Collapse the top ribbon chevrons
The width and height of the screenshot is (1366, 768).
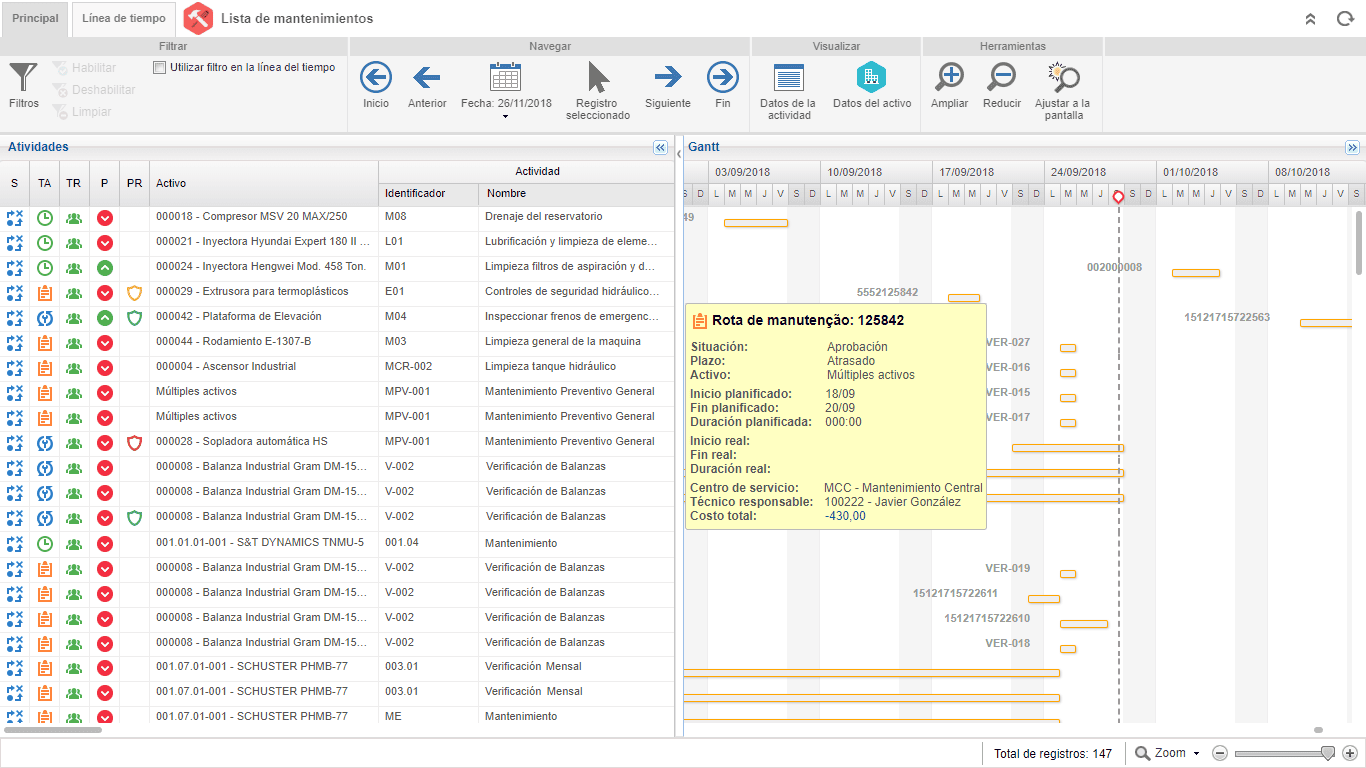[1311, 19]
